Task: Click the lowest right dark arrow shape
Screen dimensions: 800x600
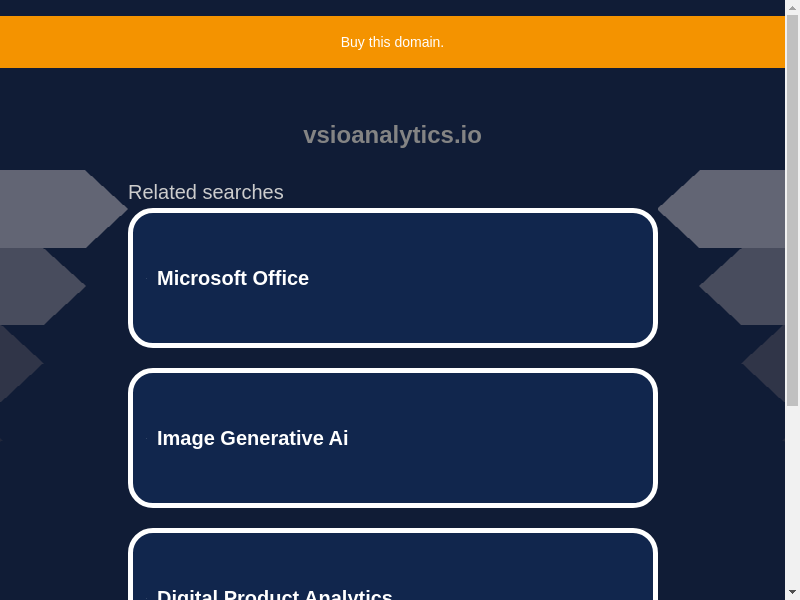Action: (x=768, y=364)
